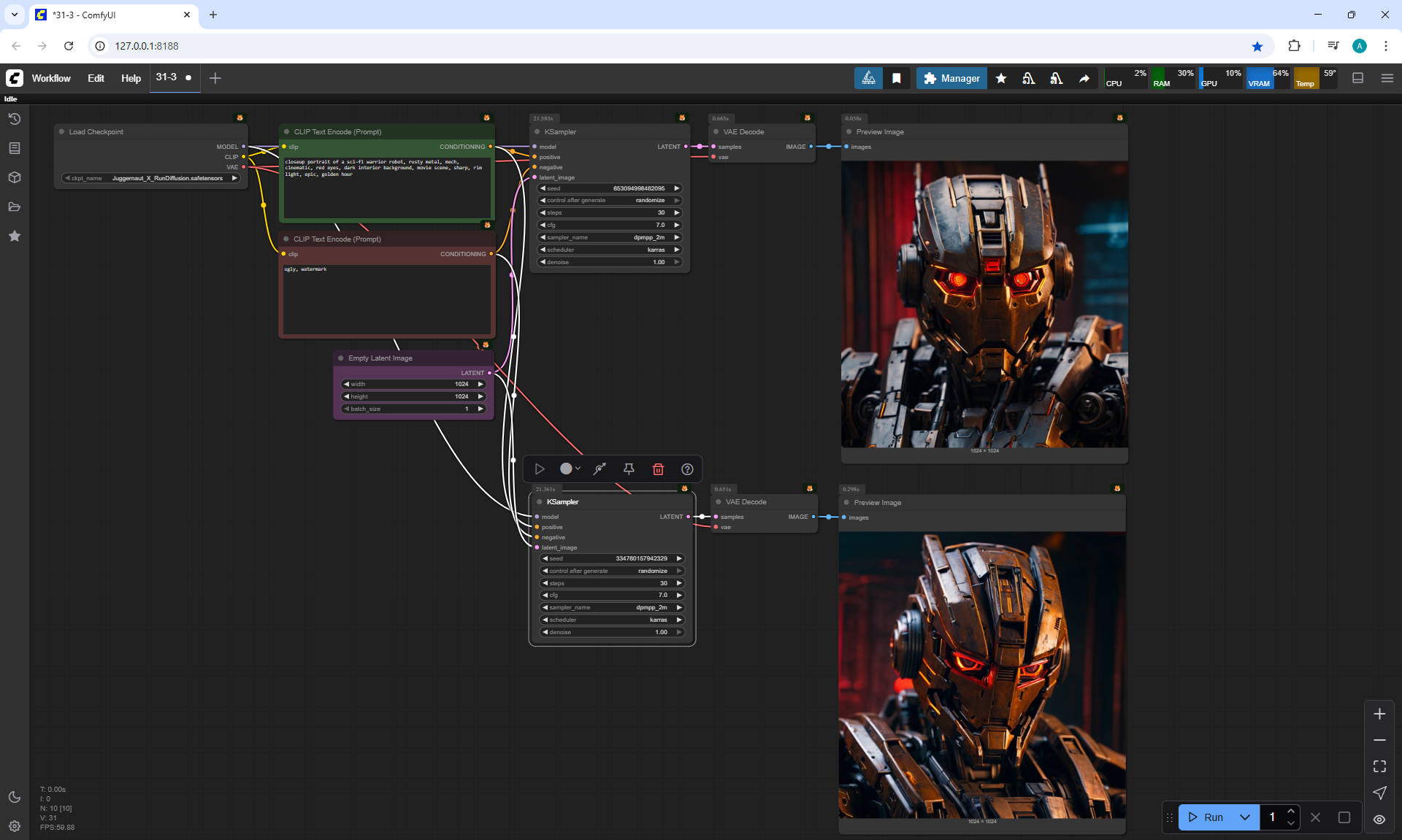Increase the Empty Latent Image width value
The image size is (1402, 840).
[x=480, y=384]
